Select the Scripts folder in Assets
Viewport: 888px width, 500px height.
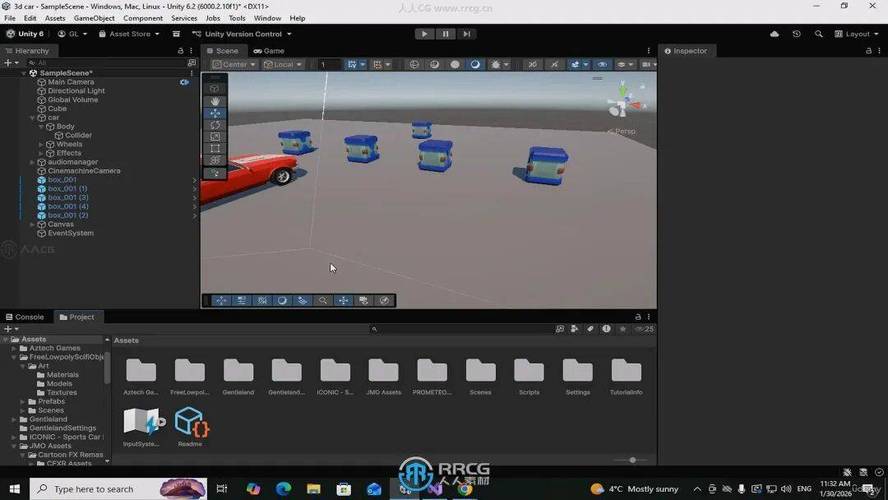click(529, 377)
